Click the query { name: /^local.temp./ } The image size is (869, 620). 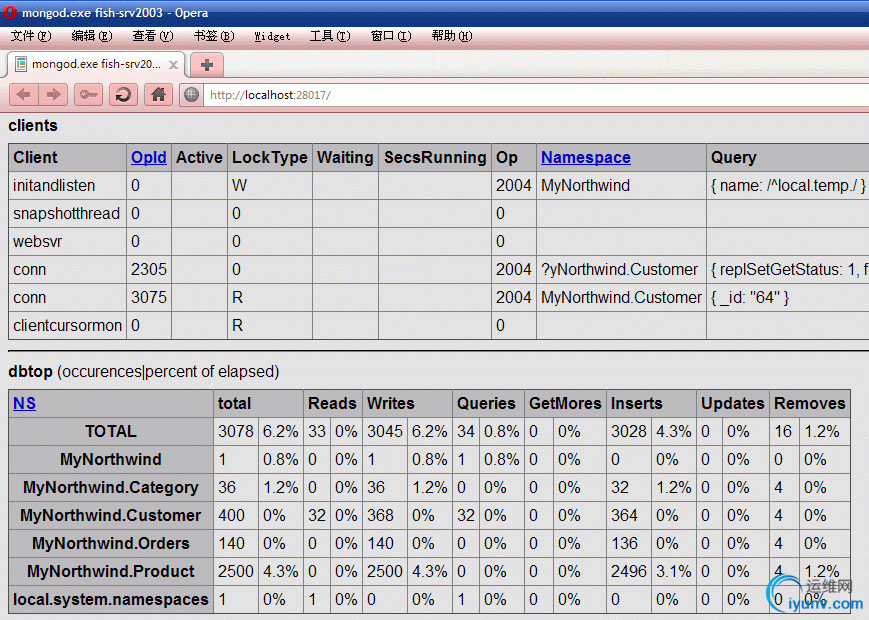pyautogui.click(x=788, y=186)
